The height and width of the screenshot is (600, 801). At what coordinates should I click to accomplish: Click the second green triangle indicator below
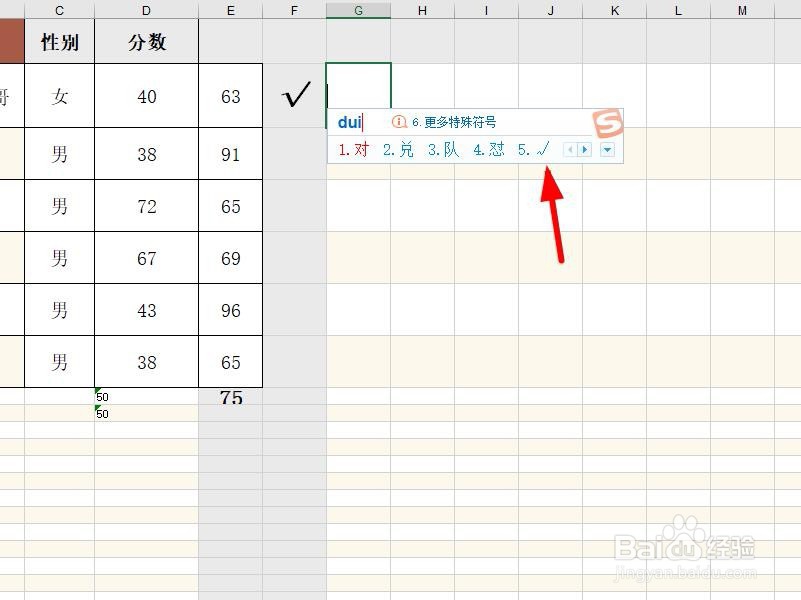[97, 409]
